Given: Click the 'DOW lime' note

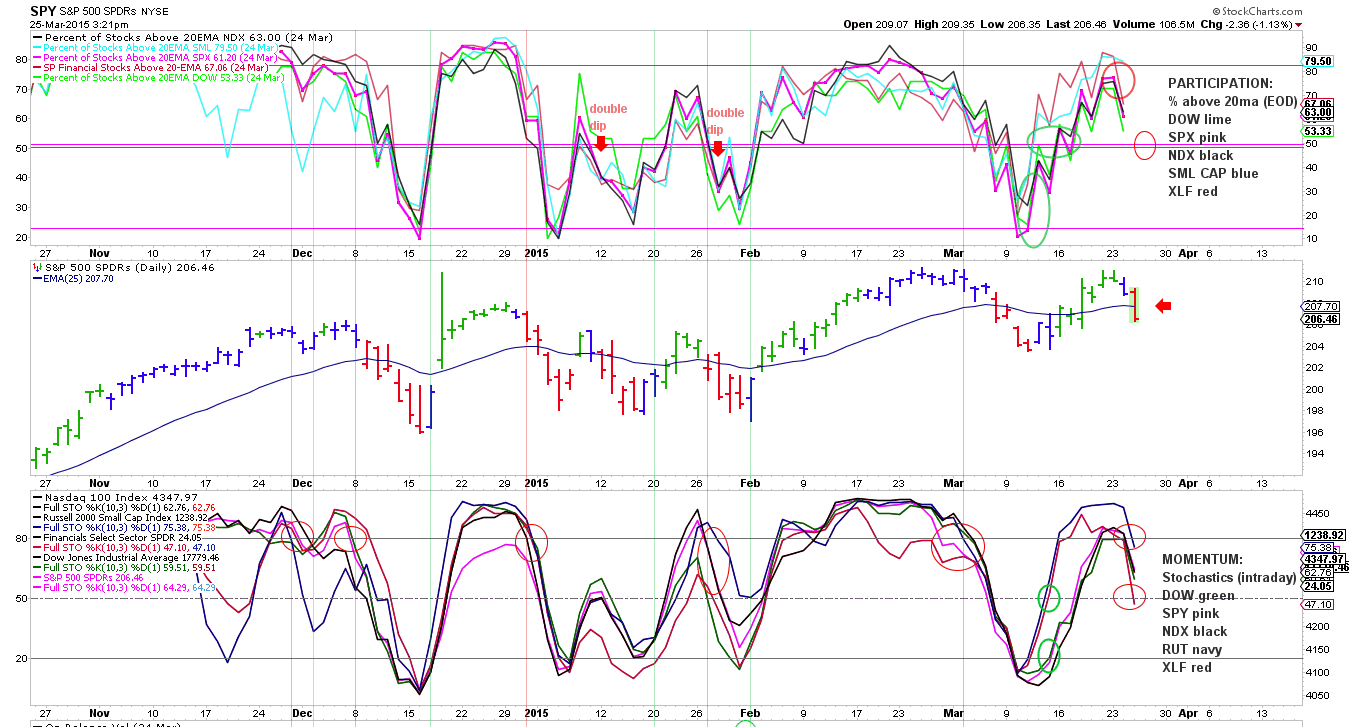Looking at the screenshot, I should point(1200,119).
